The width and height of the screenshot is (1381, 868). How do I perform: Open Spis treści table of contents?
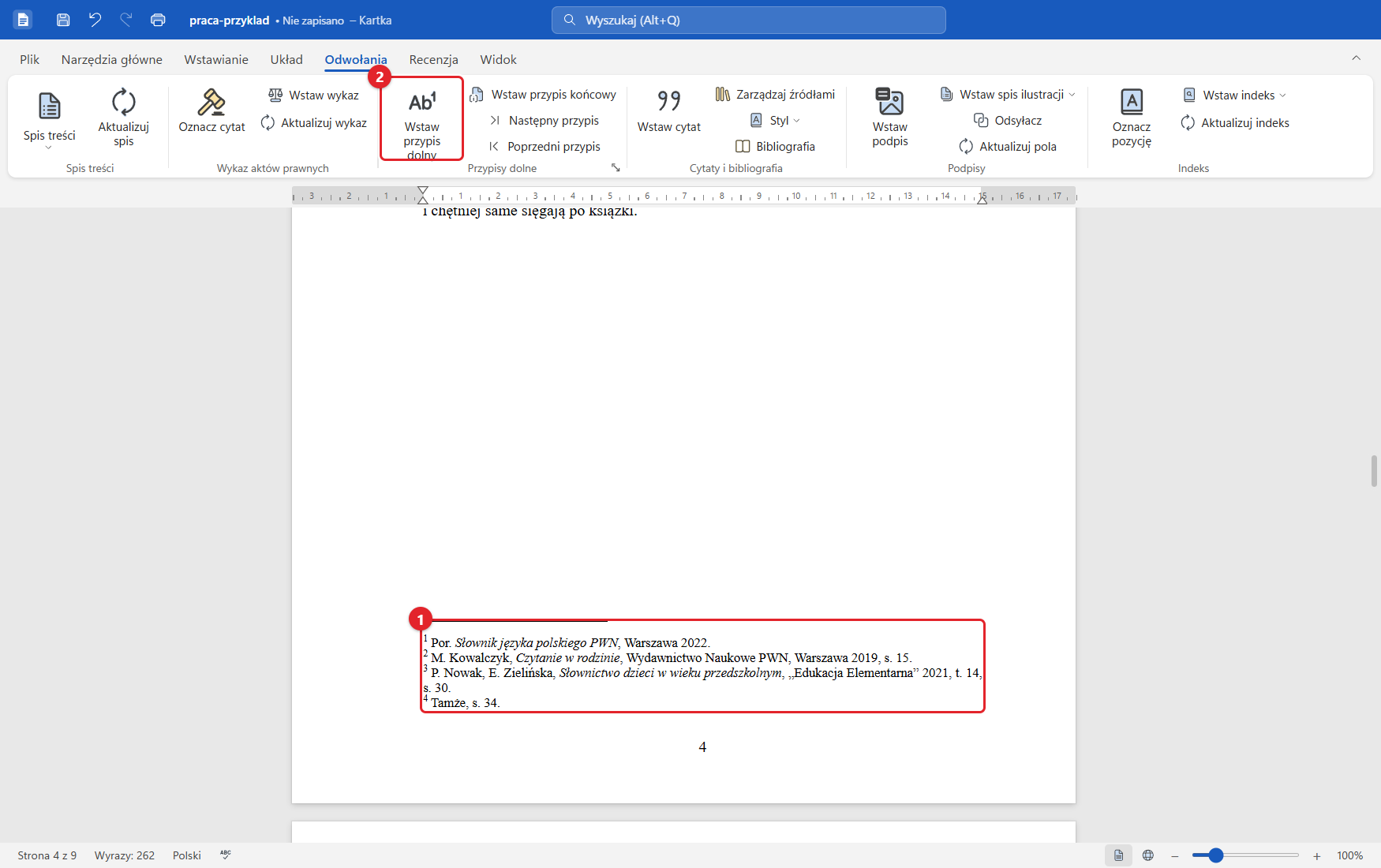[49, 120]
